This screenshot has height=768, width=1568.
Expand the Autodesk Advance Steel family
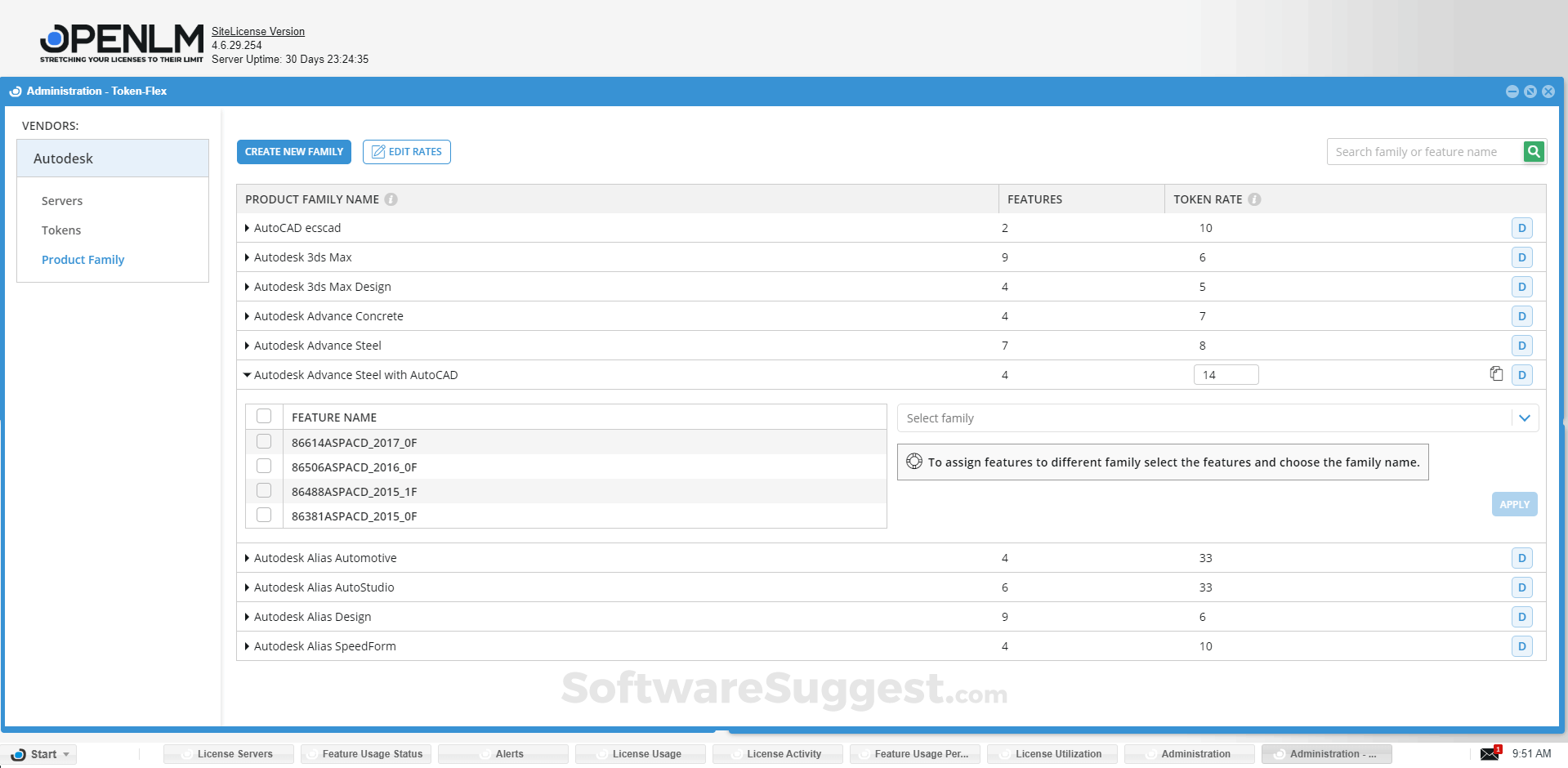click(x=247, y=346)
